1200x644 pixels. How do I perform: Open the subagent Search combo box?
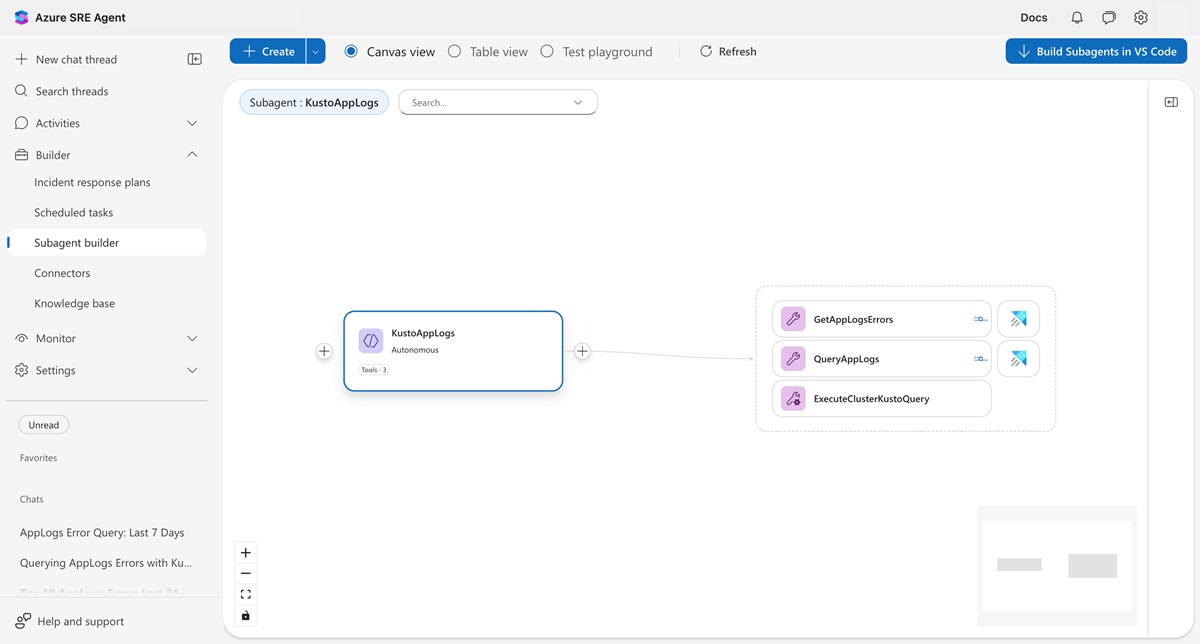[x=498, y=102]
